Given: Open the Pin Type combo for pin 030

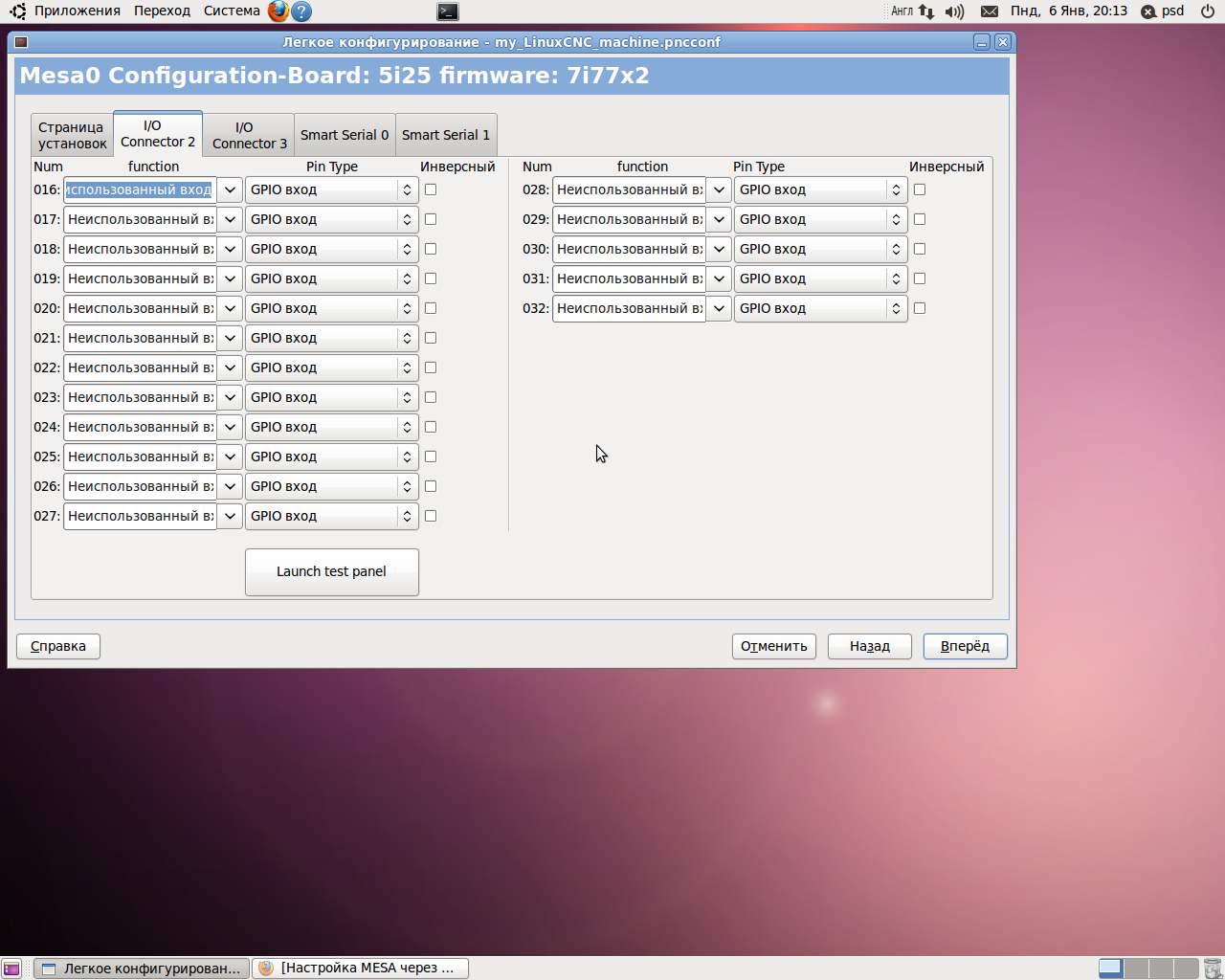Looking at the screenshot, I should (x=821, y=249).
